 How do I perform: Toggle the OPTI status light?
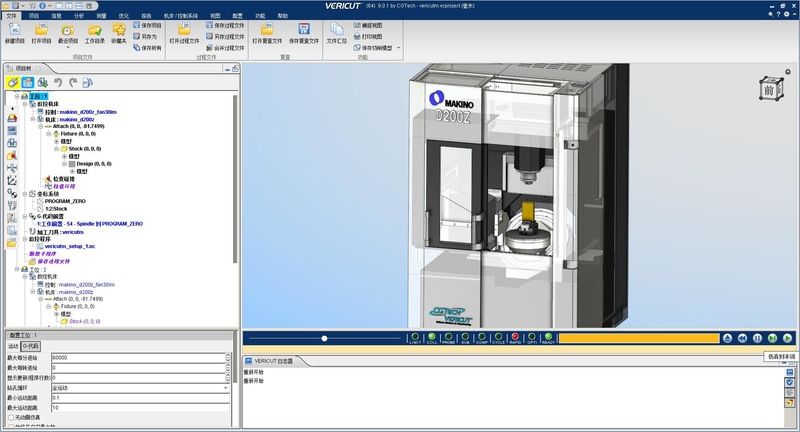(x=532, y=337)
